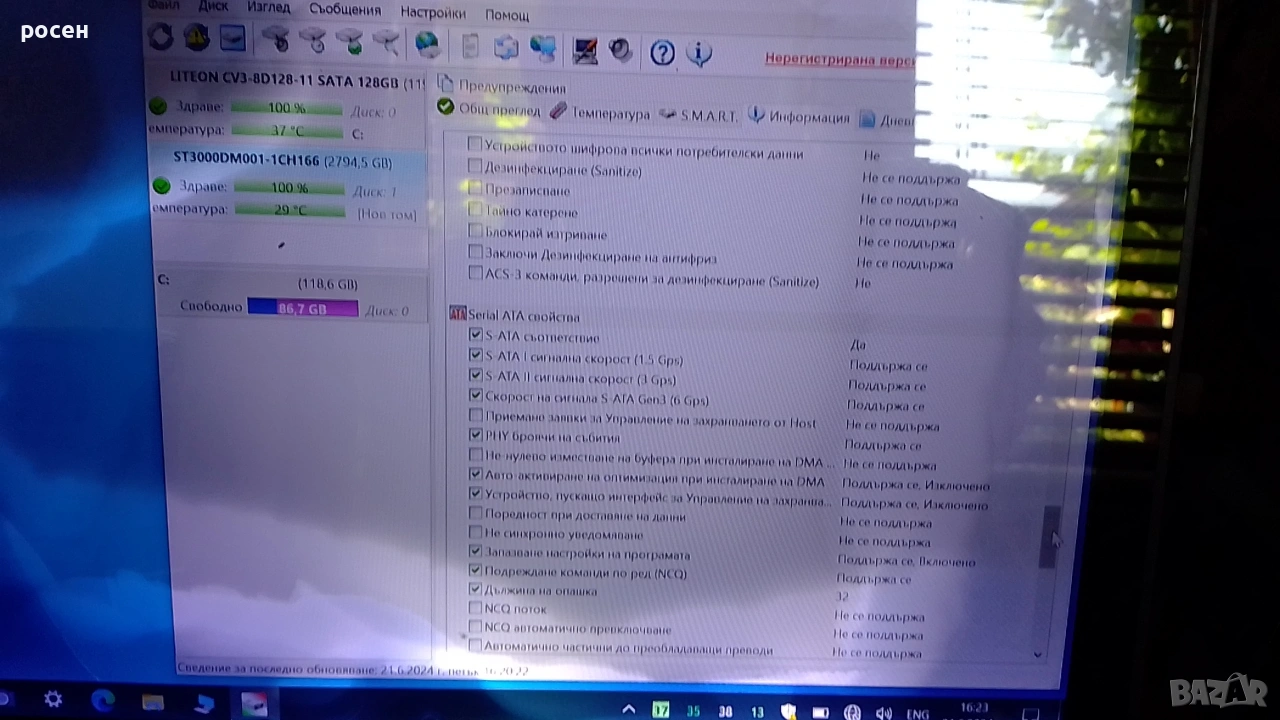Toggle the 'PHY броячи на събития' checkbox
Viewport: 1280px width, 720px height.
click(476, 436)
